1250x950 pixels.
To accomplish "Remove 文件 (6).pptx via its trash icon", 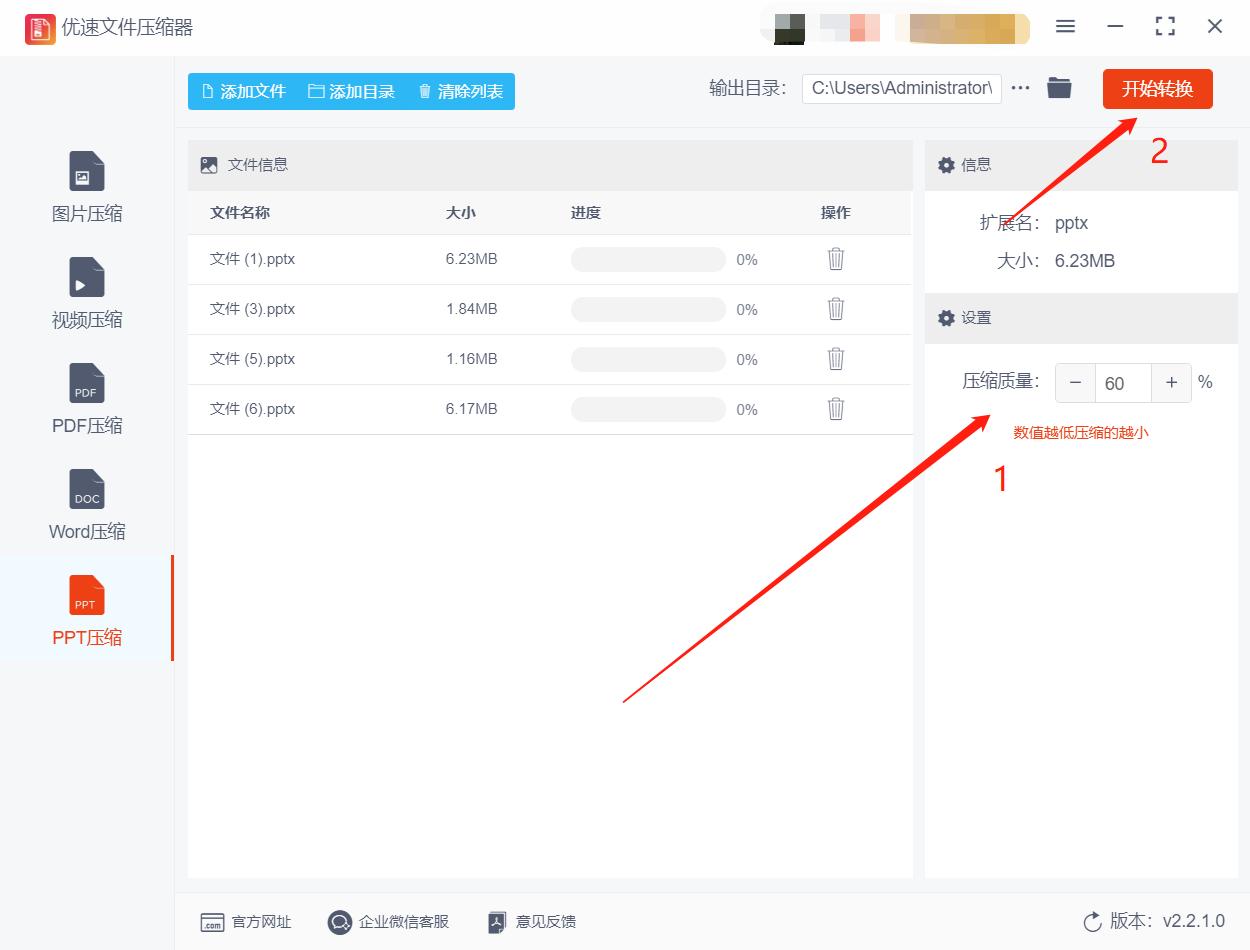I will point(836,408).
